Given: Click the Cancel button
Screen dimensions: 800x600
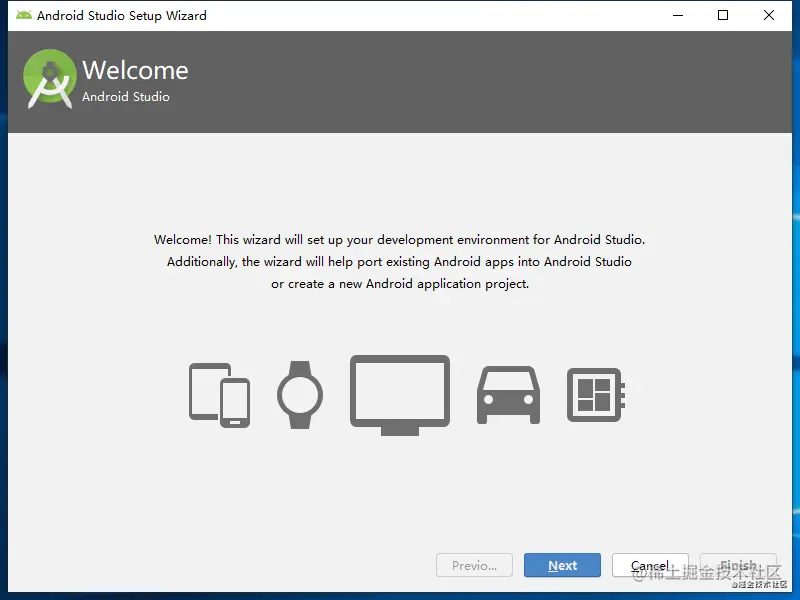Looking at the screenshot, I should 650,565.
